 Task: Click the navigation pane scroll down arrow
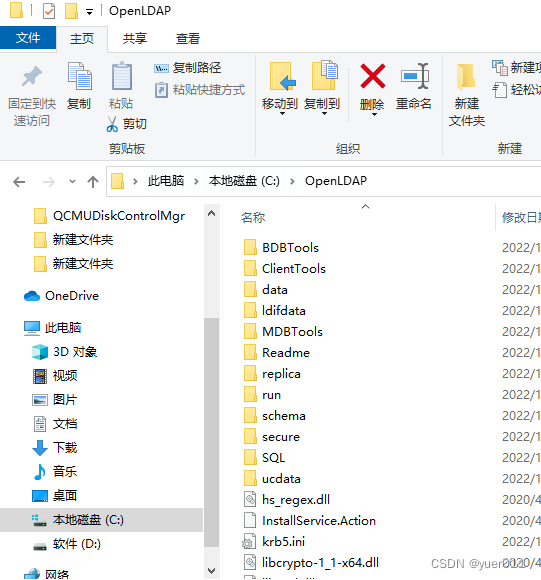point(211,570)
